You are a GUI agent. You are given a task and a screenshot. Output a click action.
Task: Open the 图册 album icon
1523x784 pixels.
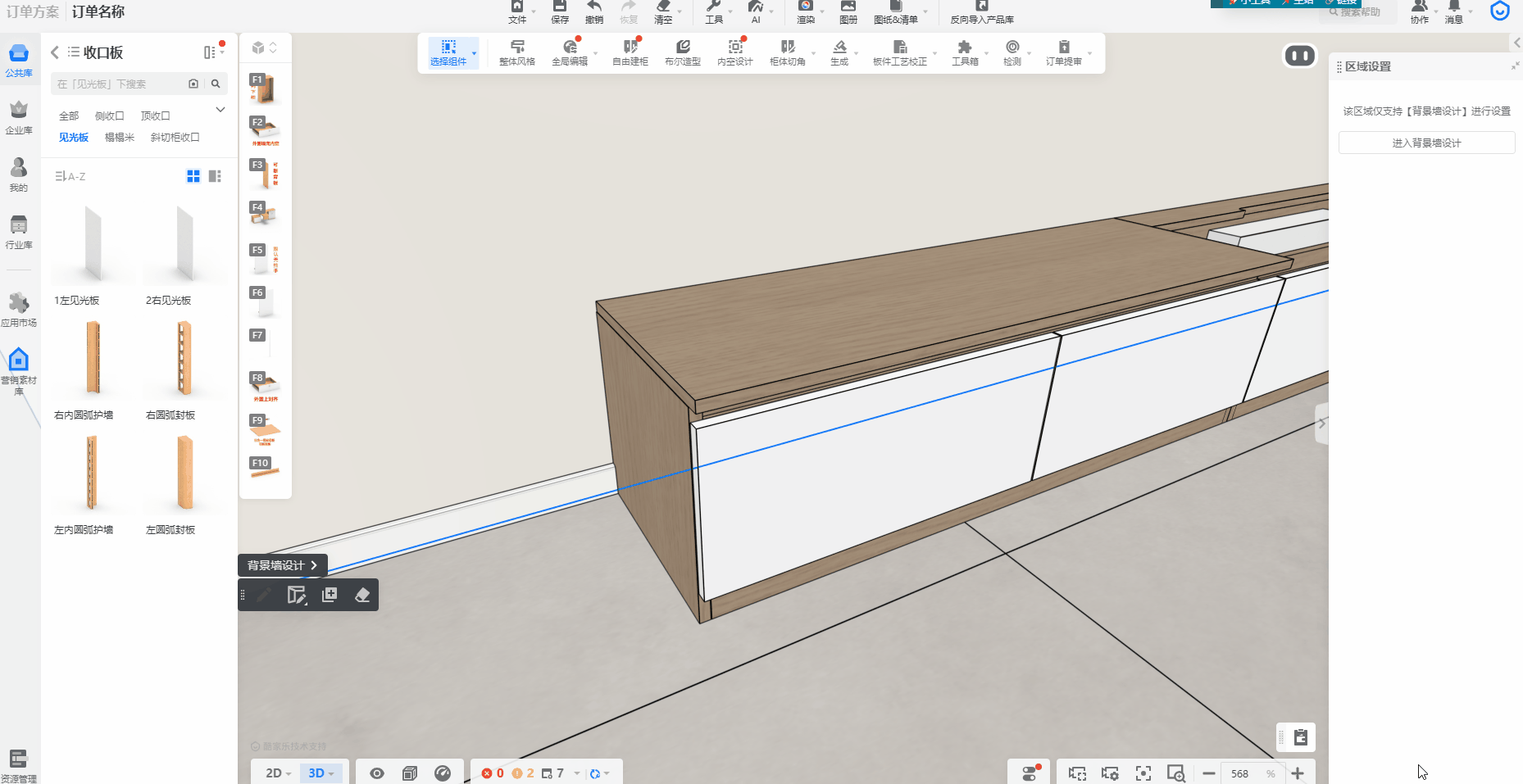(848, 11)
